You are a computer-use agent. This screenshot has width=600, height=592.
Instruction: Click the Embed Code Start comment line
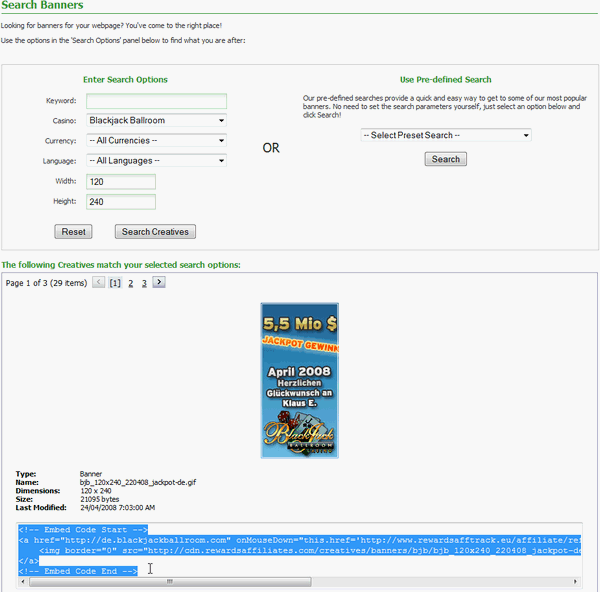coord(83,530)
